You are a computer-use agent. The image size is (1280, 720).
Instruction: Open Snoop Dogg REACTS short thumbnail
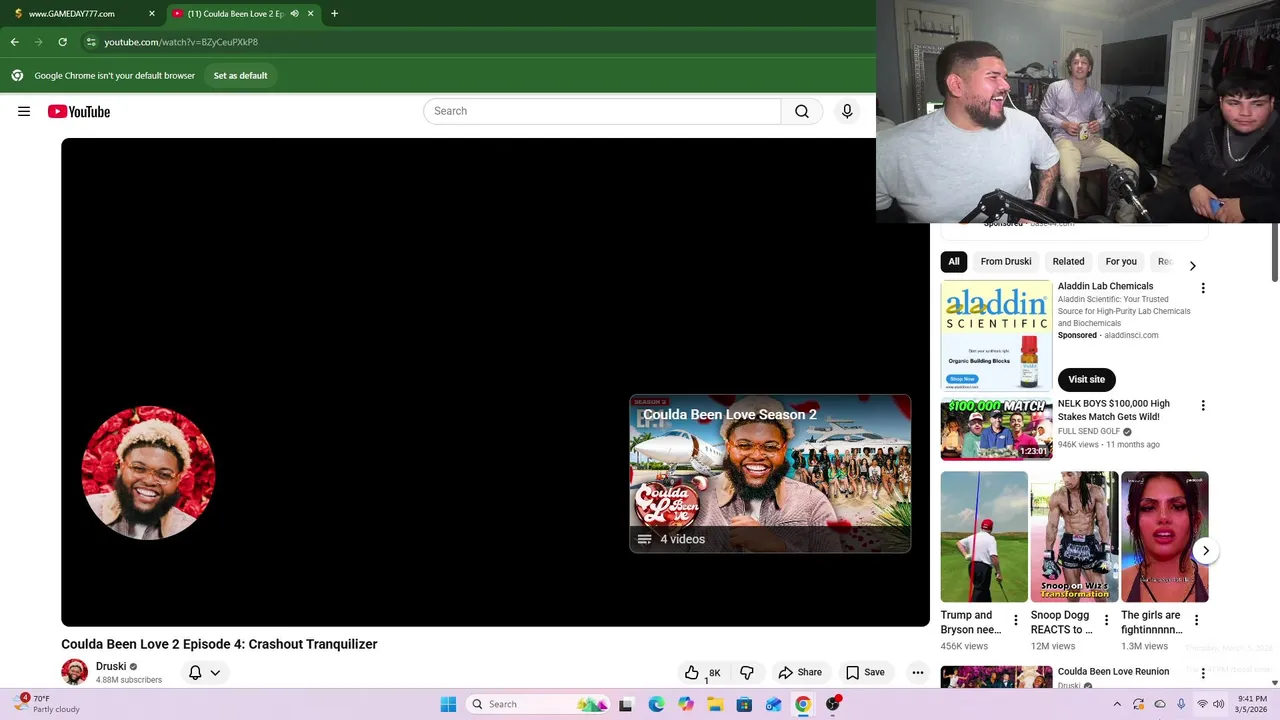[x=1074, y=537]
